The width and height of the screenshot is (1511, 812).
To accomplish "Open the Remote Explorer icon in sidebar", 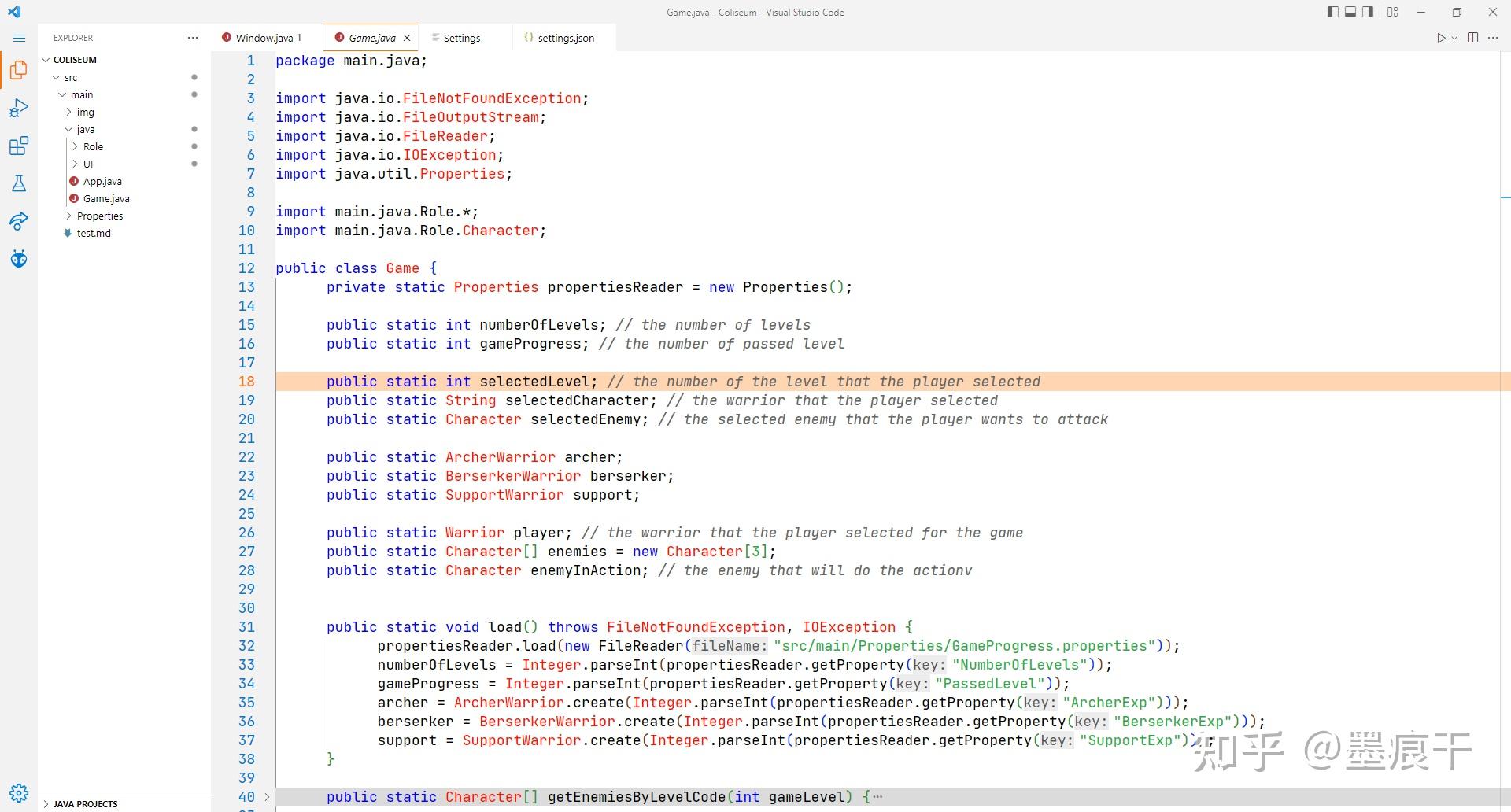I will pos(19,221).
